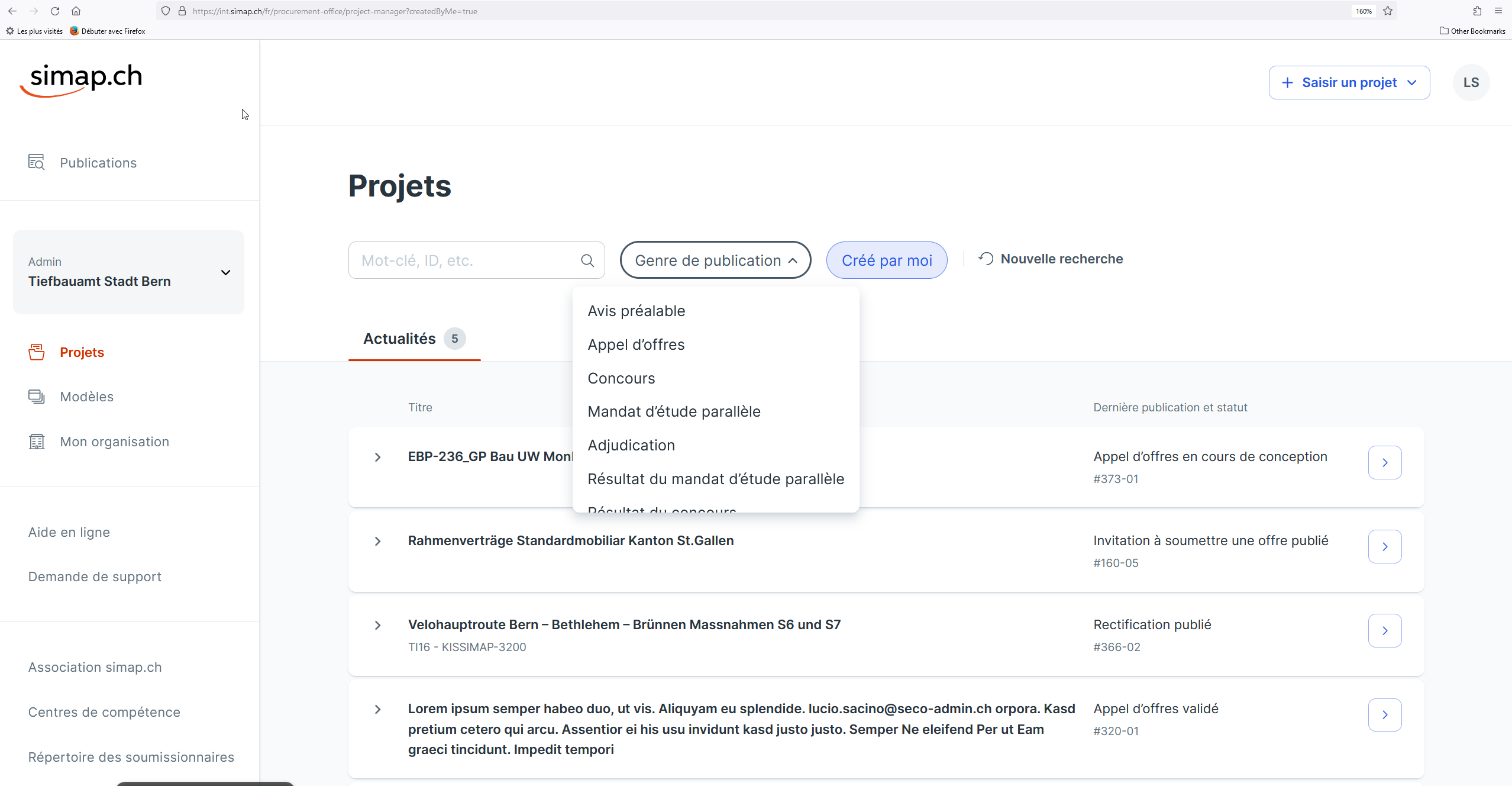The height and width of the screenshot is (786, 1512).
Task: Bookmark this page with the star icon
Action: click(x=1388, y=11)
